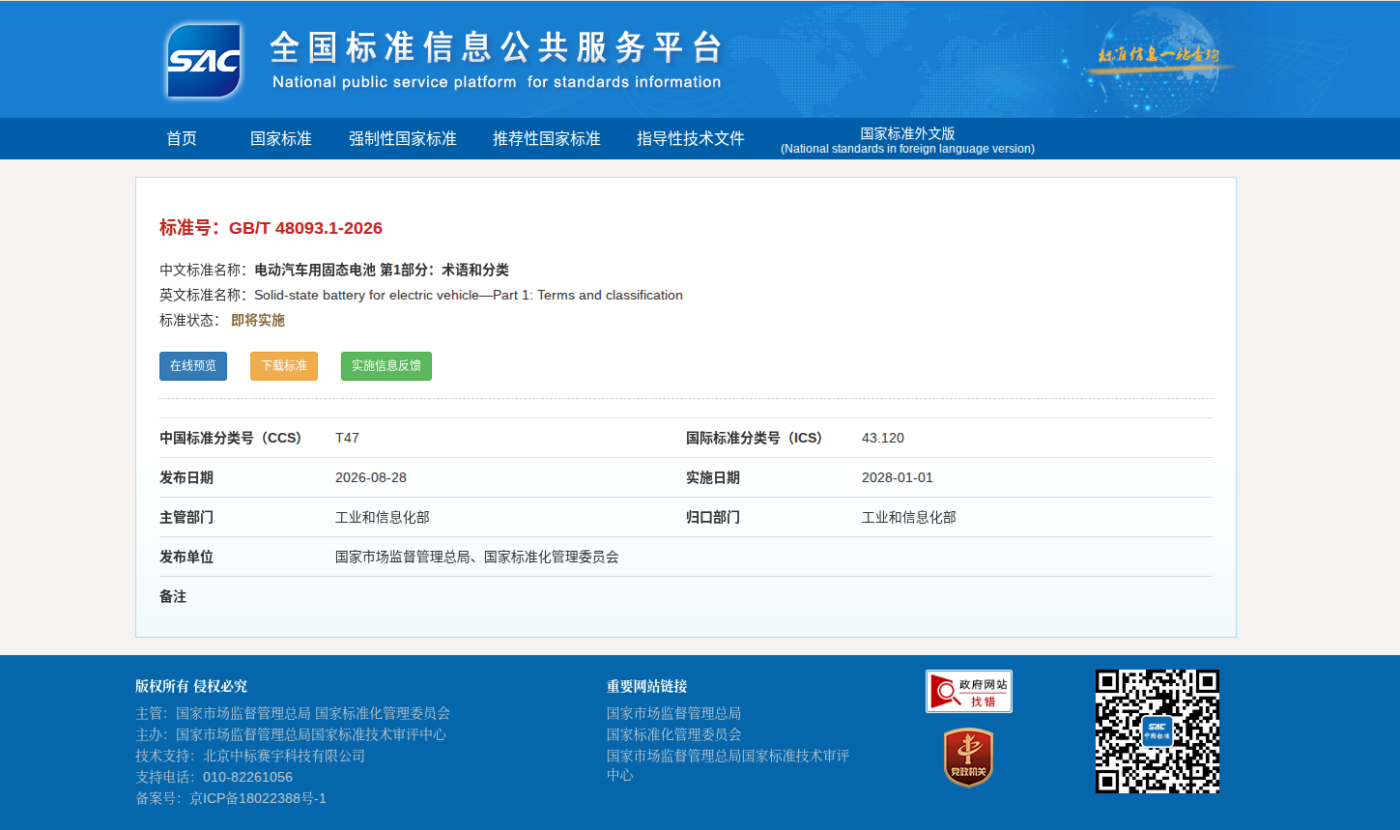Image resolution: width=1400 pixels, height=830 pixels.
Task: Open the 首页 home menu item
Action: (x=182, y=139)
